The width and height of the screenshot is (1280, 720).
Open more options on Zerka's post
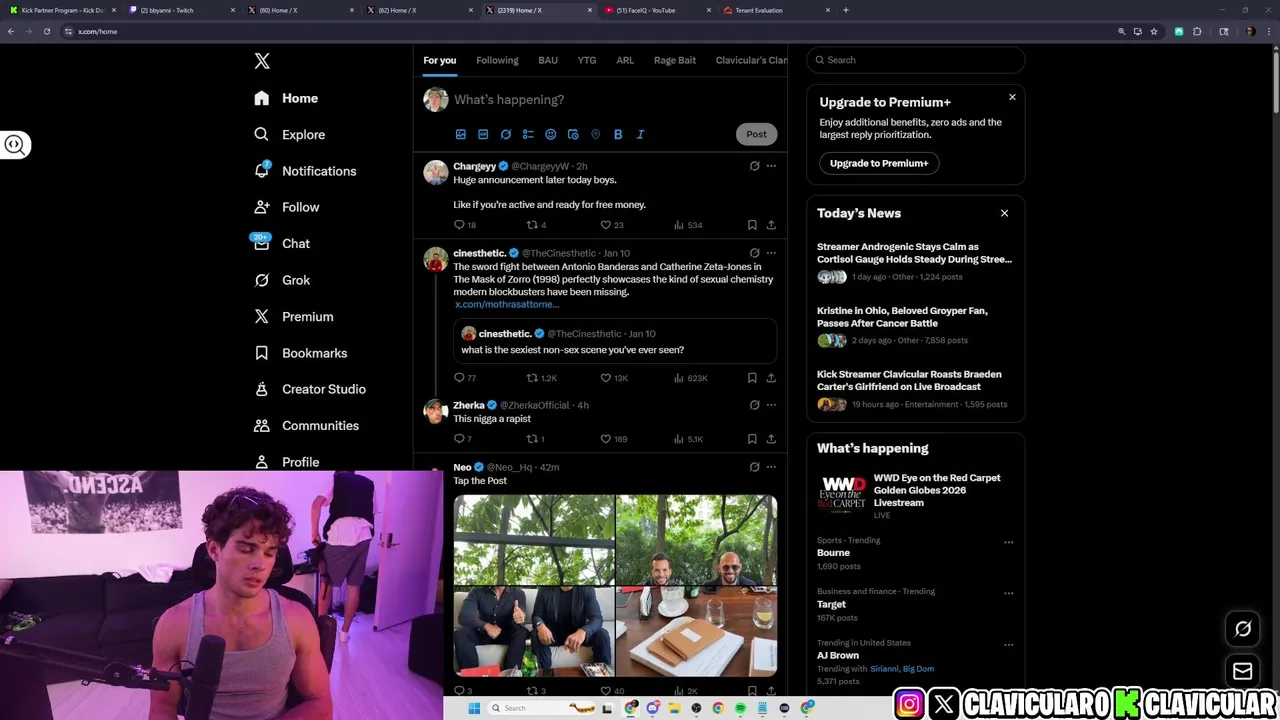coord(771,405)
